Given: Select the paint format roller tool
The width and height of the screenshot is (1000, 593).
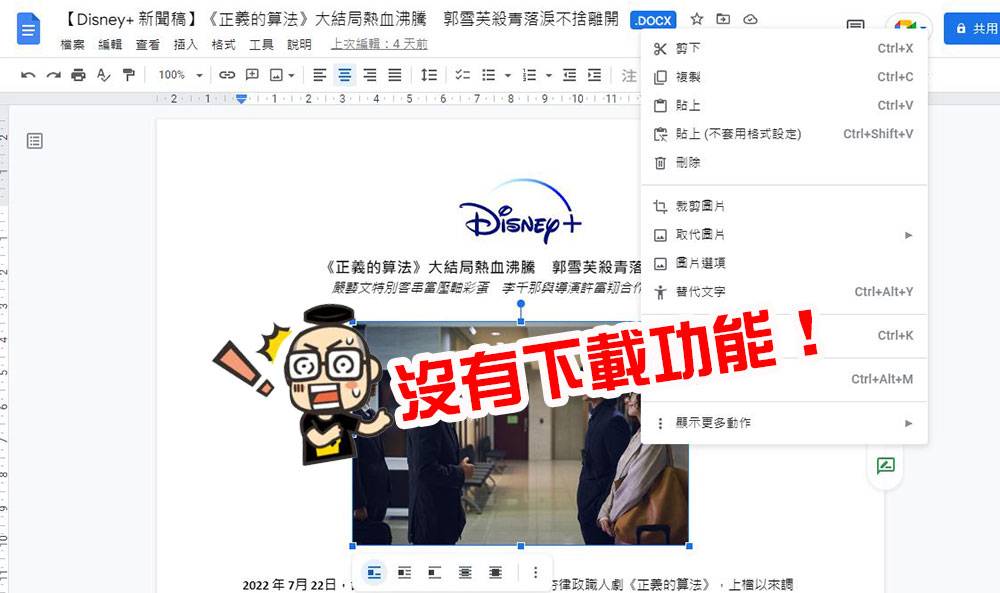Looking at the screenshot, I should 128,75.
